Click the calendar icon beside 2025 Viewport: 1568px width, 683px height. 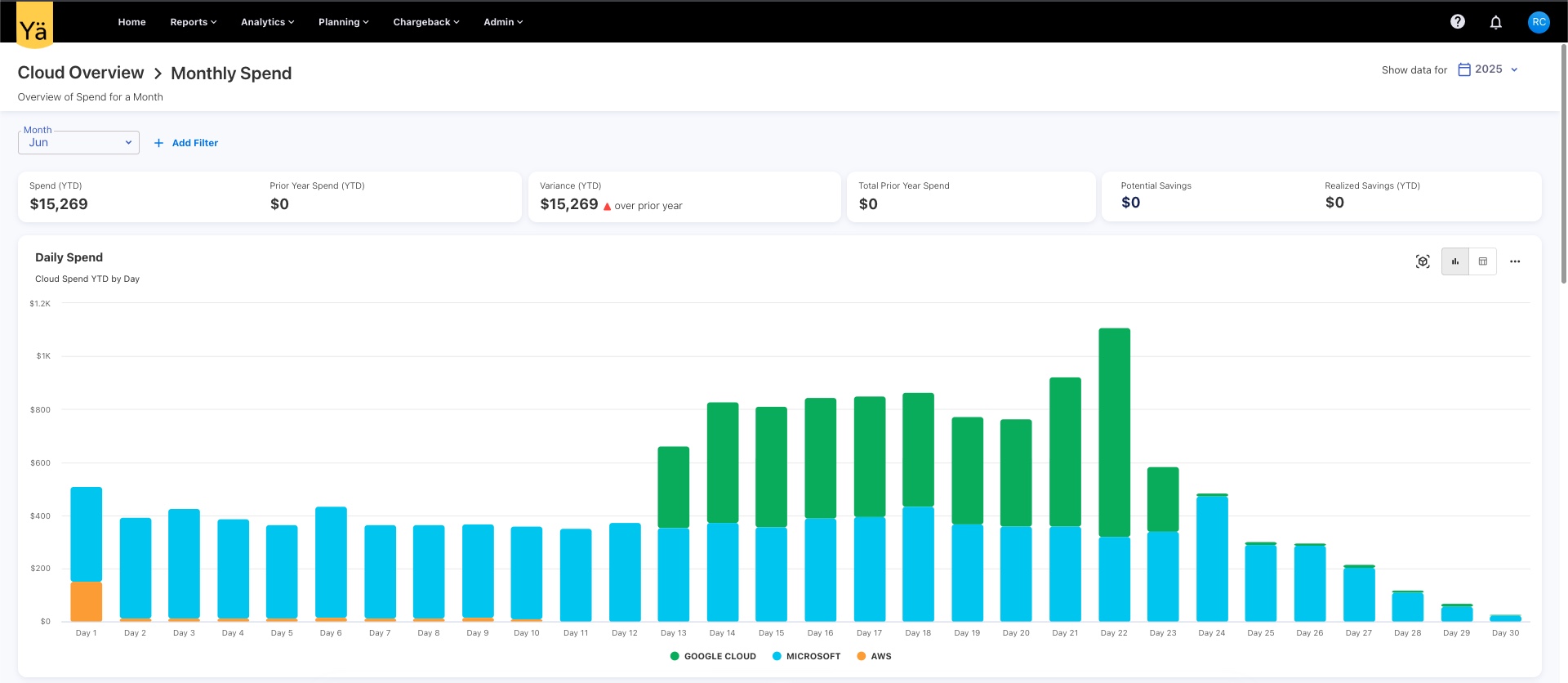pyautogui.click(x=1464, y=69)
